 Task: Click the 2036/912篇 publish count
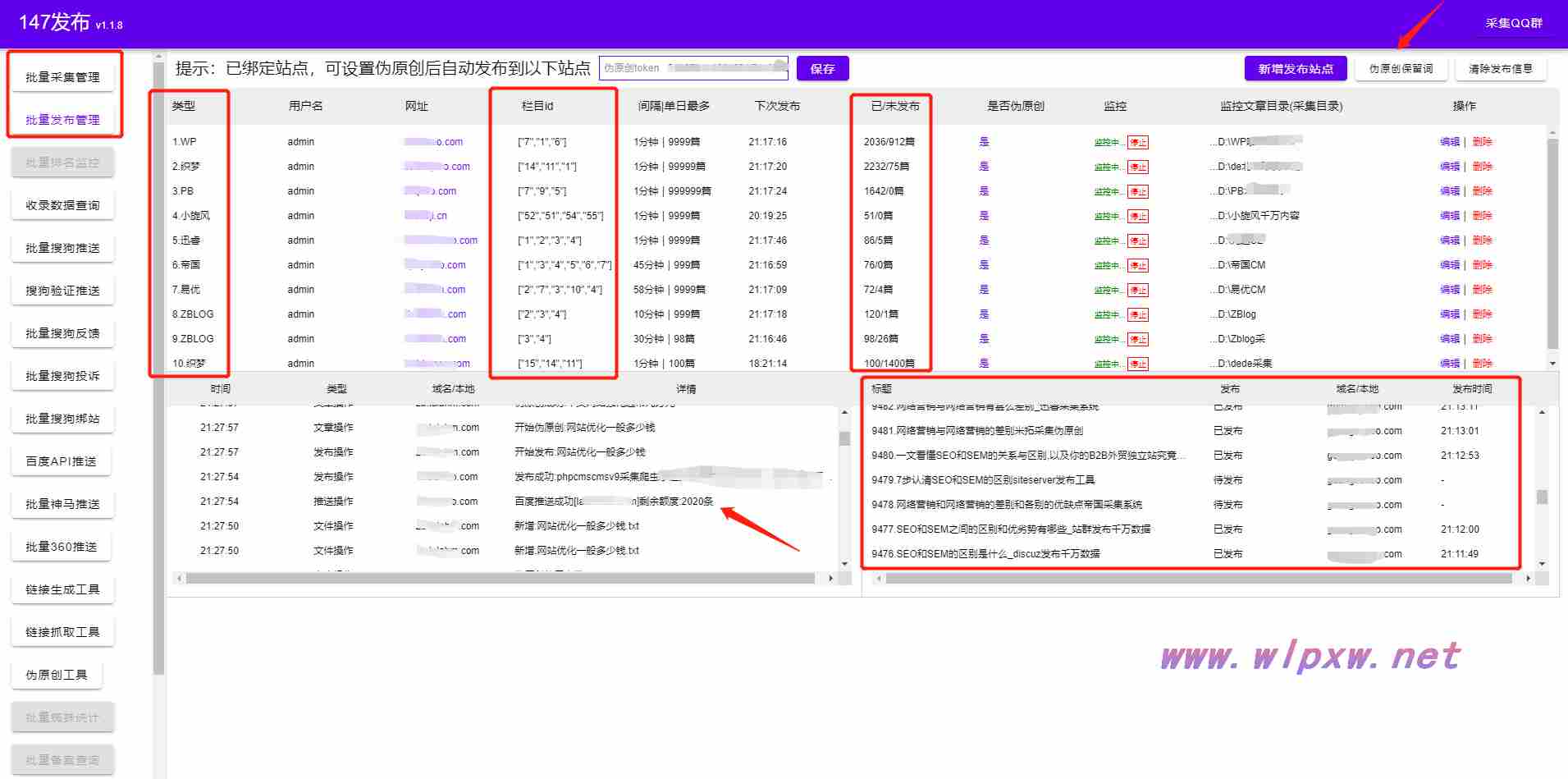[x=889, y=142]
